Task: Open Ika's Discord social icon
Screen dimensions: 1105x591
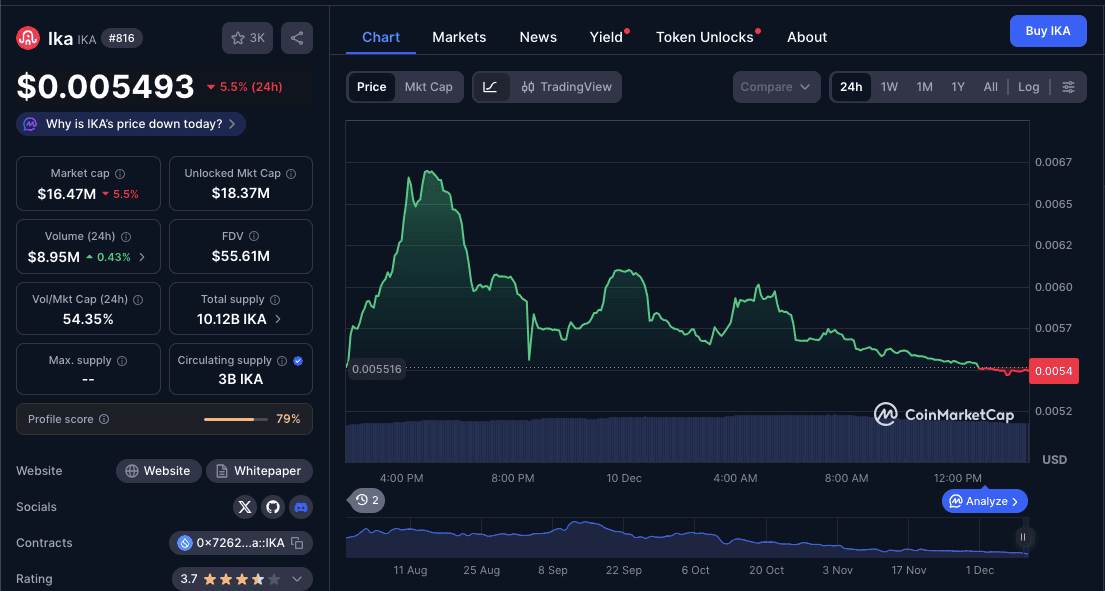Action: [x=301, y=507]
